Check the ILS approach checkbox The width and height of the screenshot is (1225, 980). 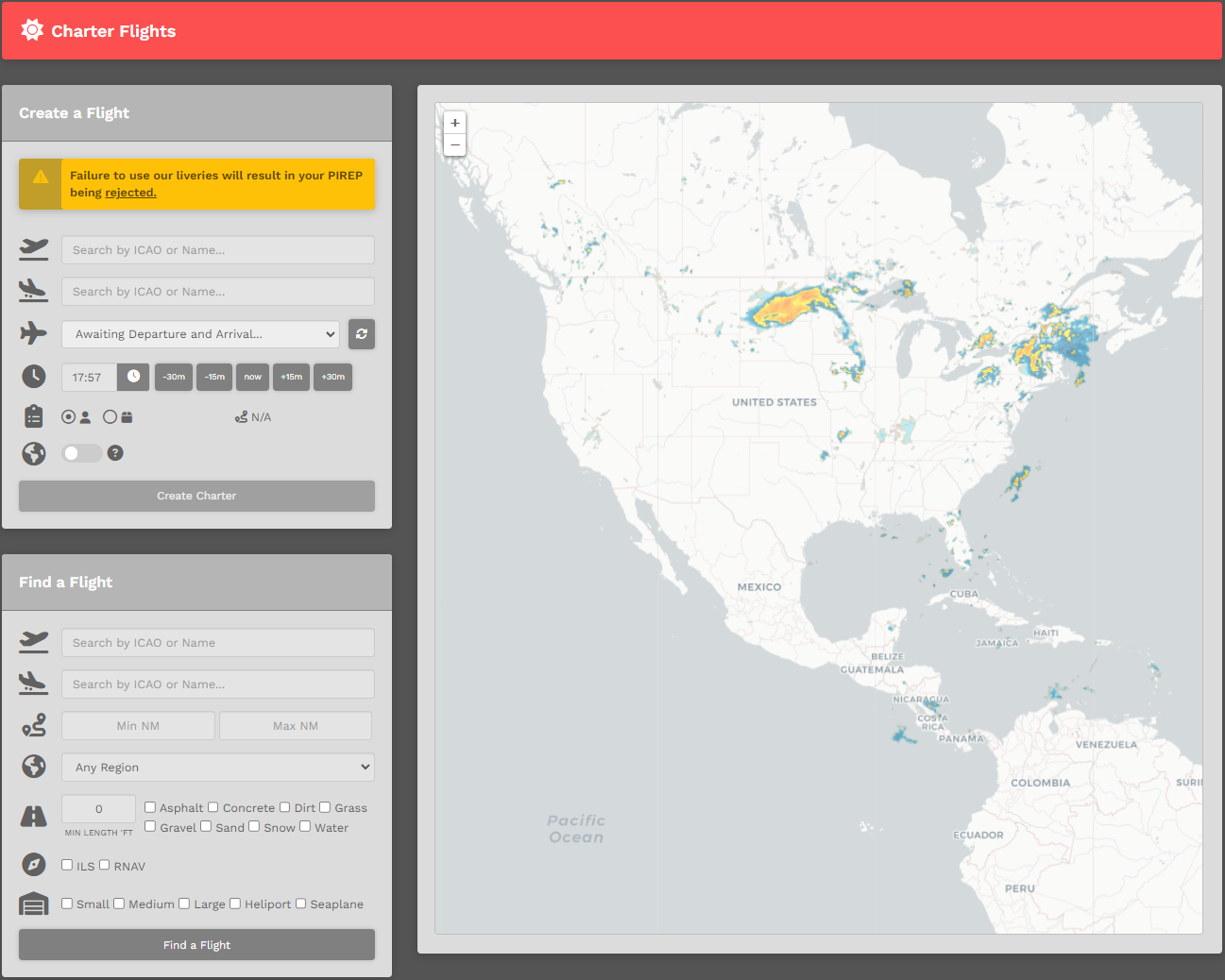[67, 865]
